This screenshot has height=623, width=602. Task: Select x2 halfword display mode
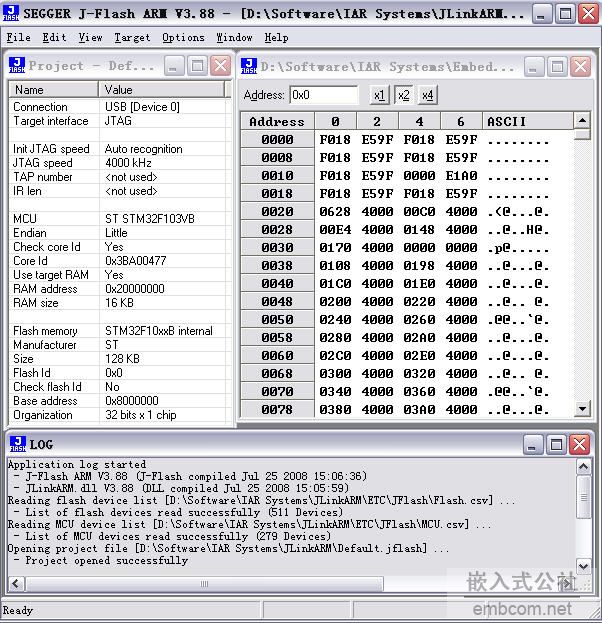coord(404,95)
